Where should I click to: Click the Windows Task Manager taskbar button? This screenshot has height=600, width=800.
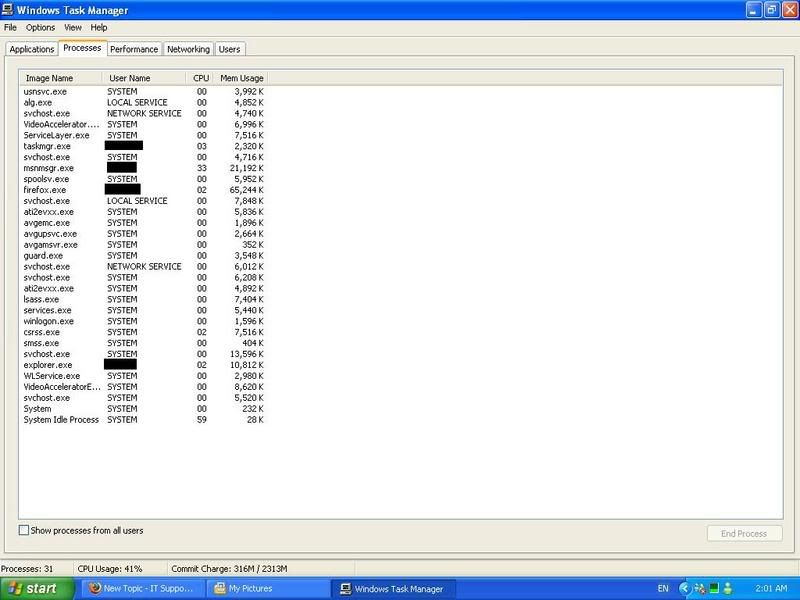click(392, 589)
